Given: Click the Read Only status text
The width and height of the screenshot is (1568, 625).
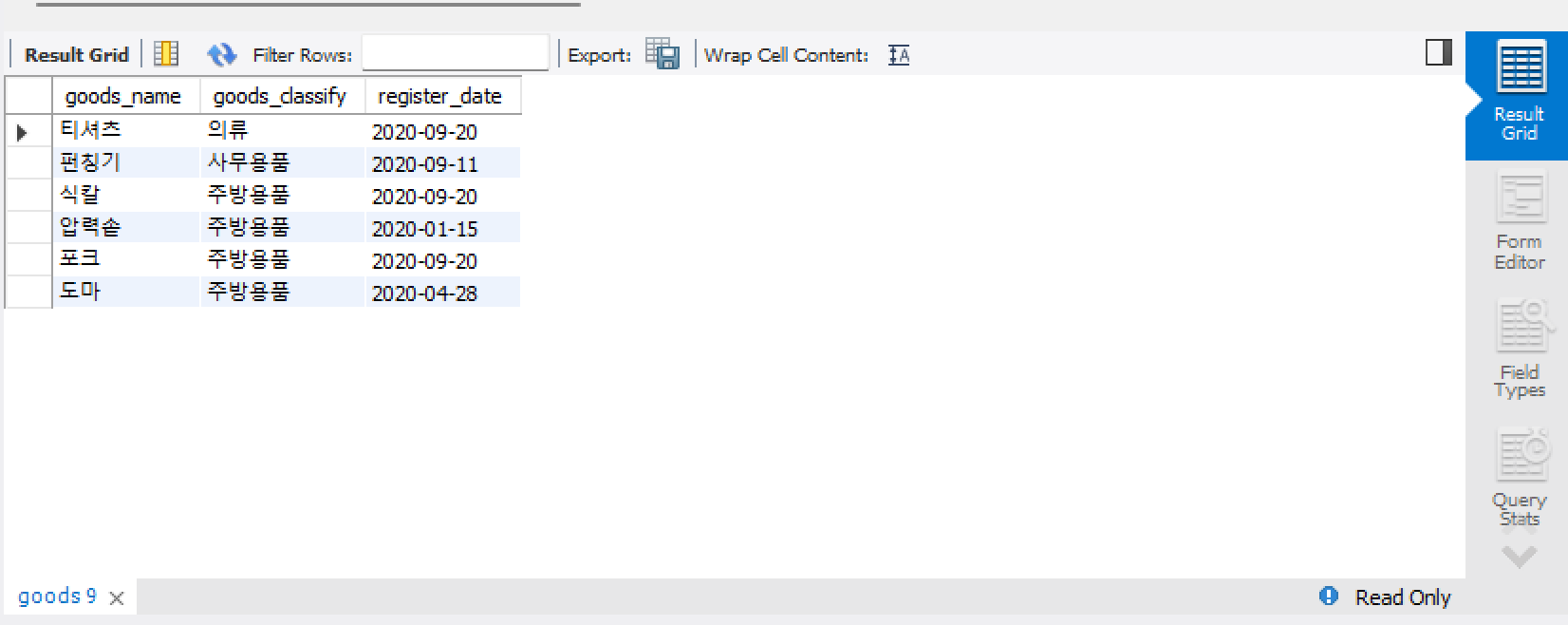Looking at the screenshot, I should (1403, 597).
